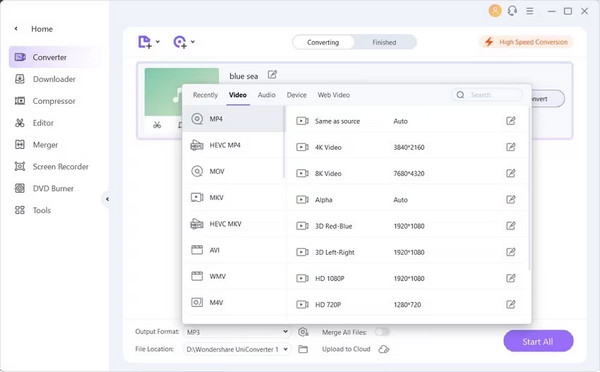Open the Converter section in sidebar
600x372 pixels.
pyautogui.click(x=56, y=57)
